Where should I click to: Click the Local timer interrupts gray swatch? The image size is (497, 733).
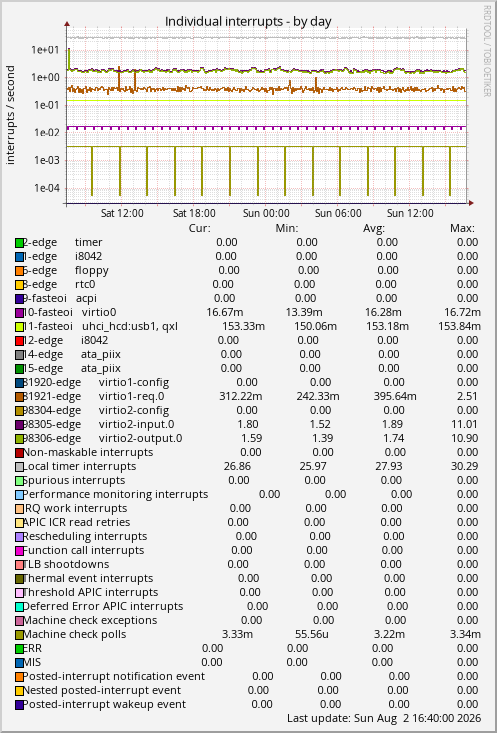pos(19,467)
